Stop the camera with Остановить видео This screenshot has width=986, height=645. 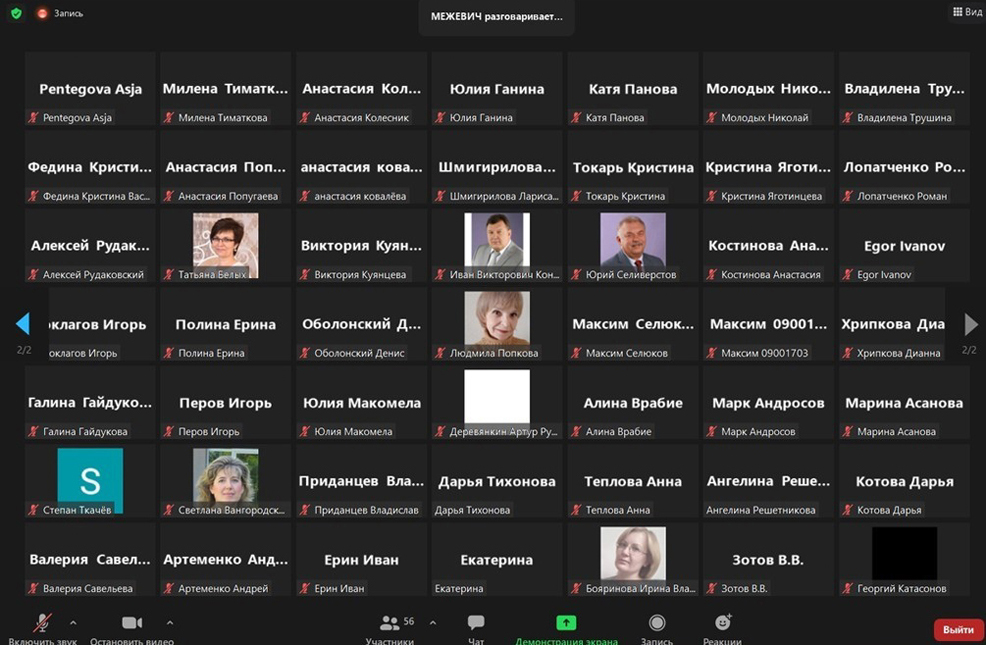[x=131, y=626]
